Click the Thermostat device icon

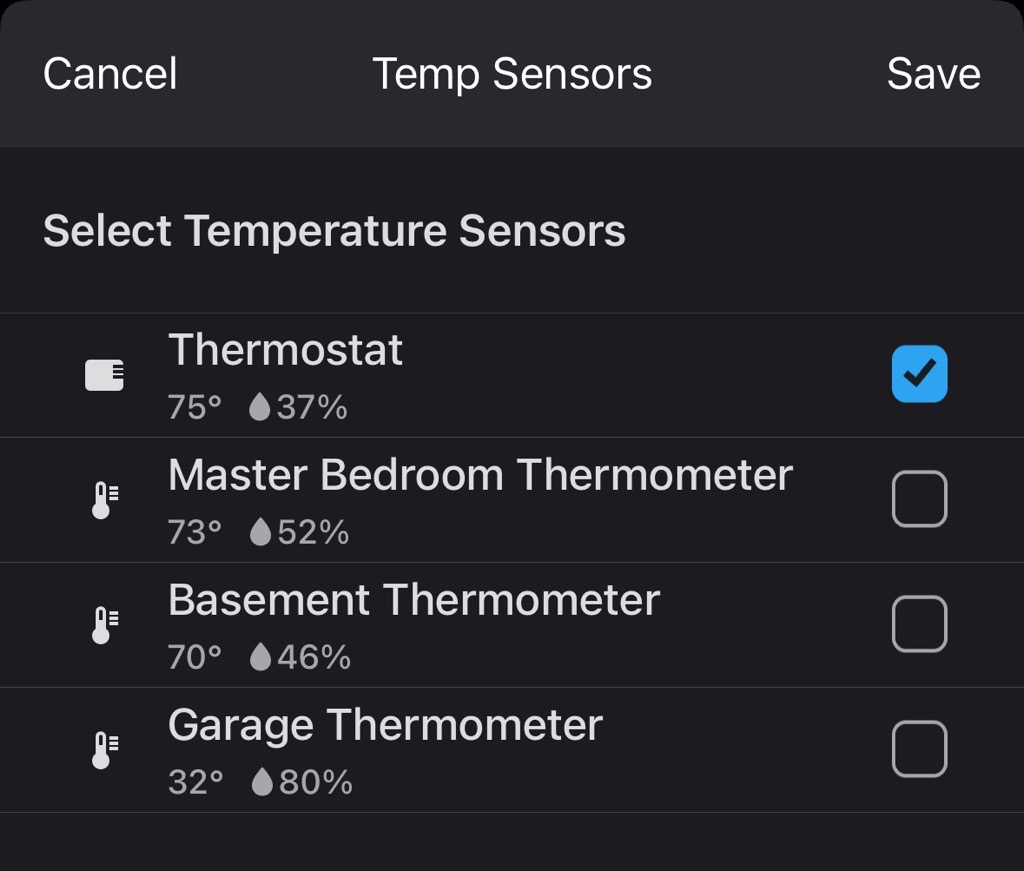(104, 375)
